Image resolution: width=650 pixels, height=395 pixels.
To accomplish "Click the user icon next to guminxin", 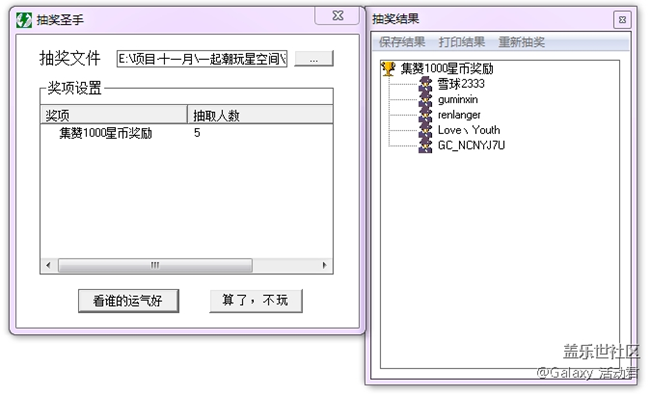I will [425, 99].
